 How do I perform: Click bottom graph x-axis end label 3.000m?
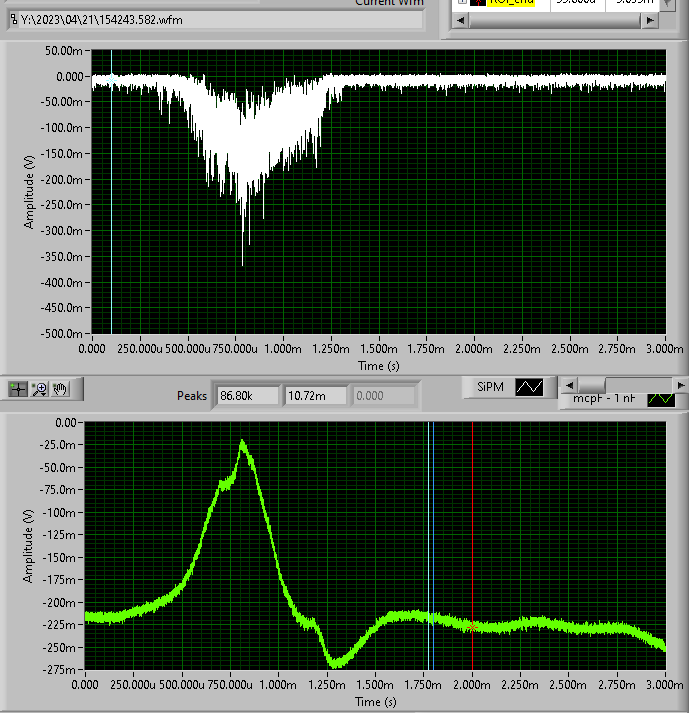[x=664, y=685]
